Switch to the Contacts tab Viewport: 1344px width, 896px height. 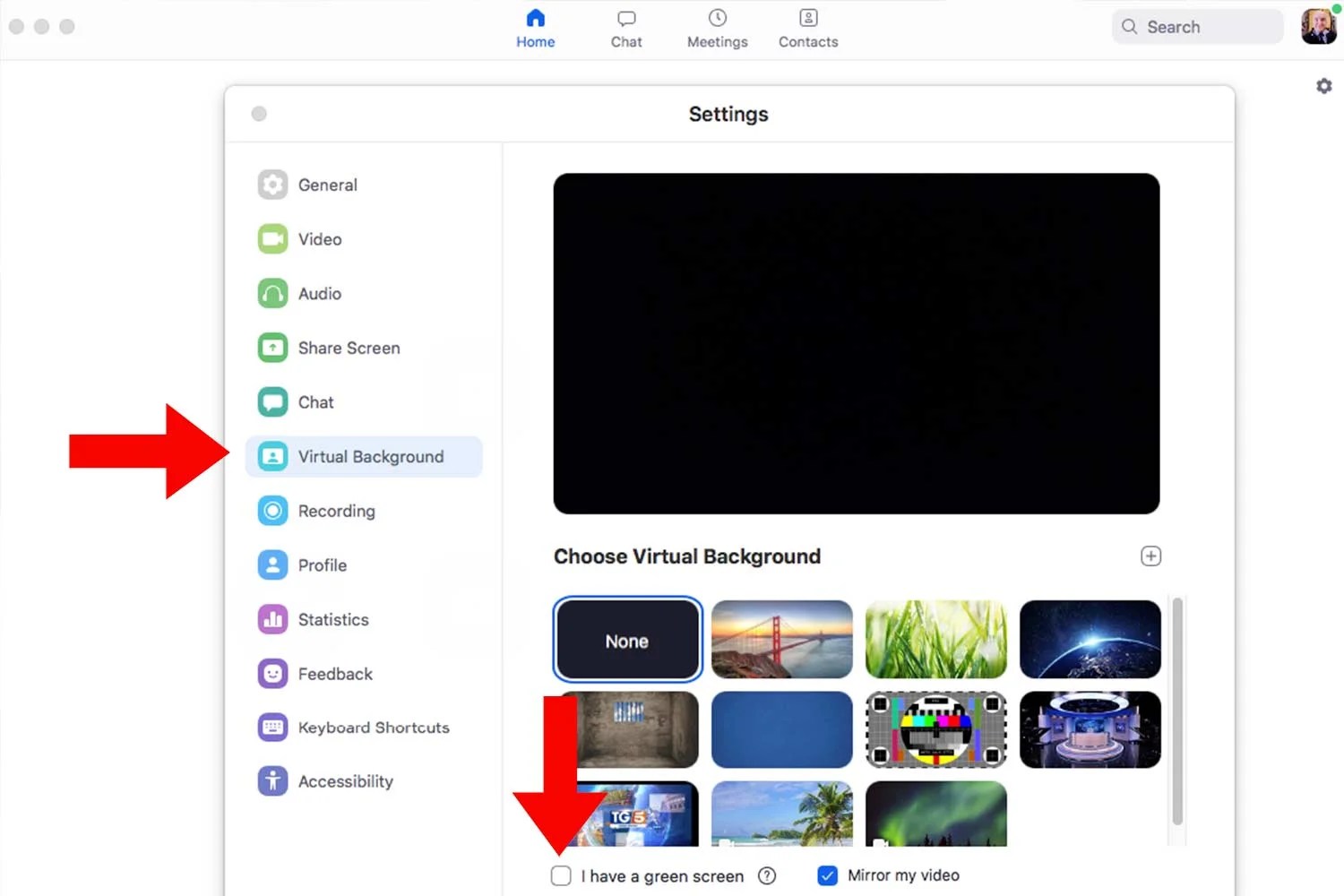[x=807, y=27]
